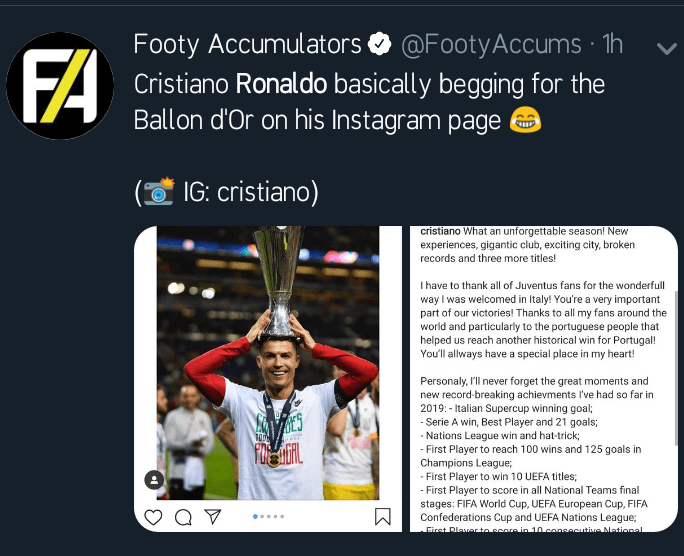Tap the Instagram heart like icon
Image resolution: width=684 pixels, height=556 pixels.
pyautogui.click(x=153, y=517)
